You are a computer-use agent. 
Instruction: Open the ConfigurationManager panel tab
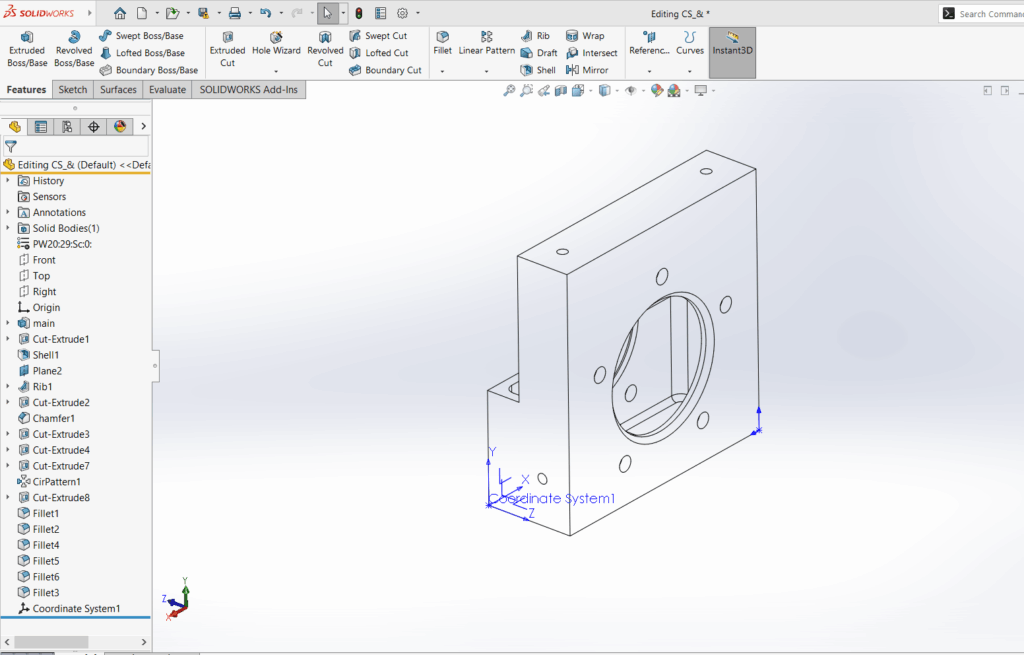click(x=67, y=127)
